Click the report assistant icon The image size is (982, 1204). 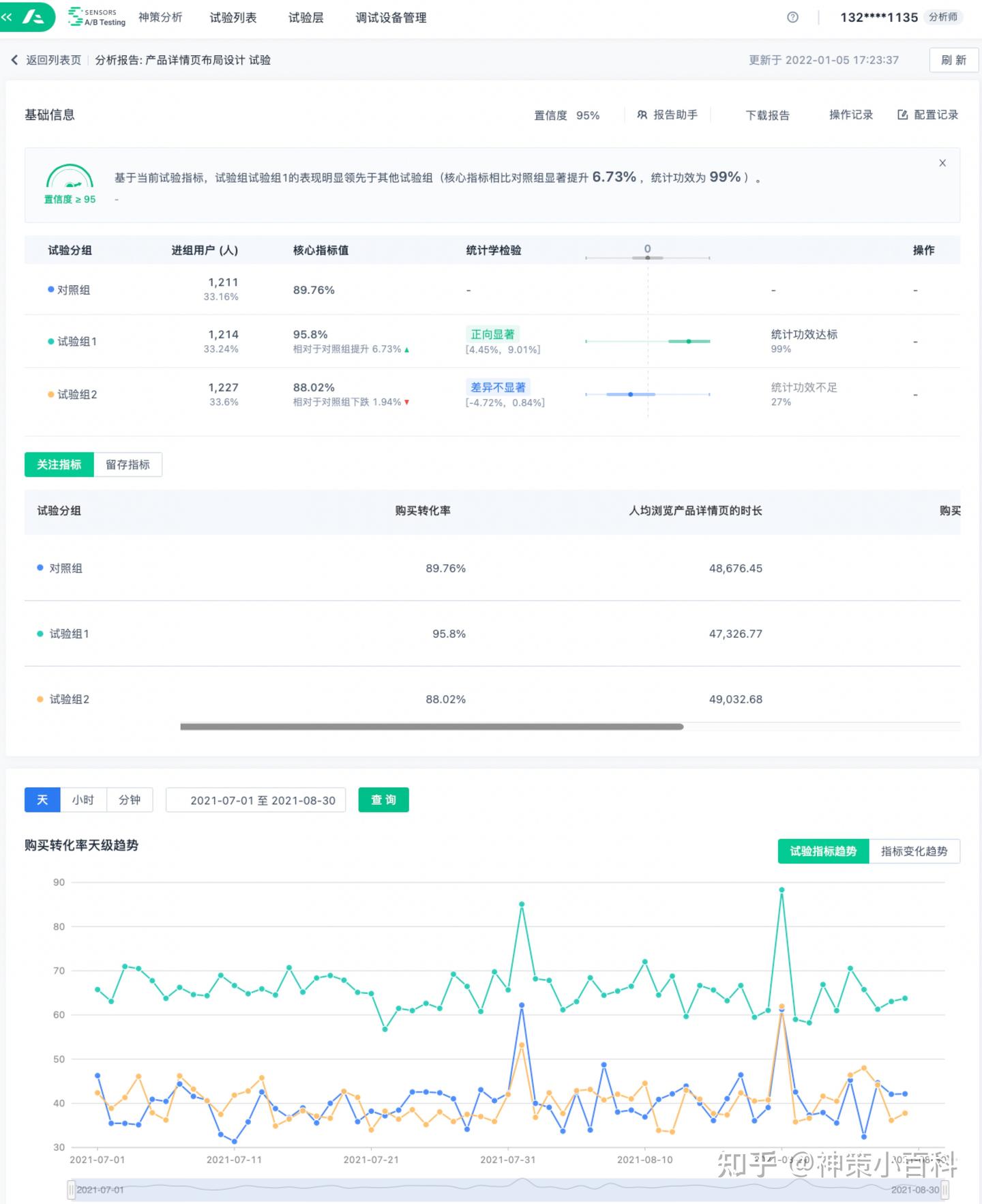[642, 115]
